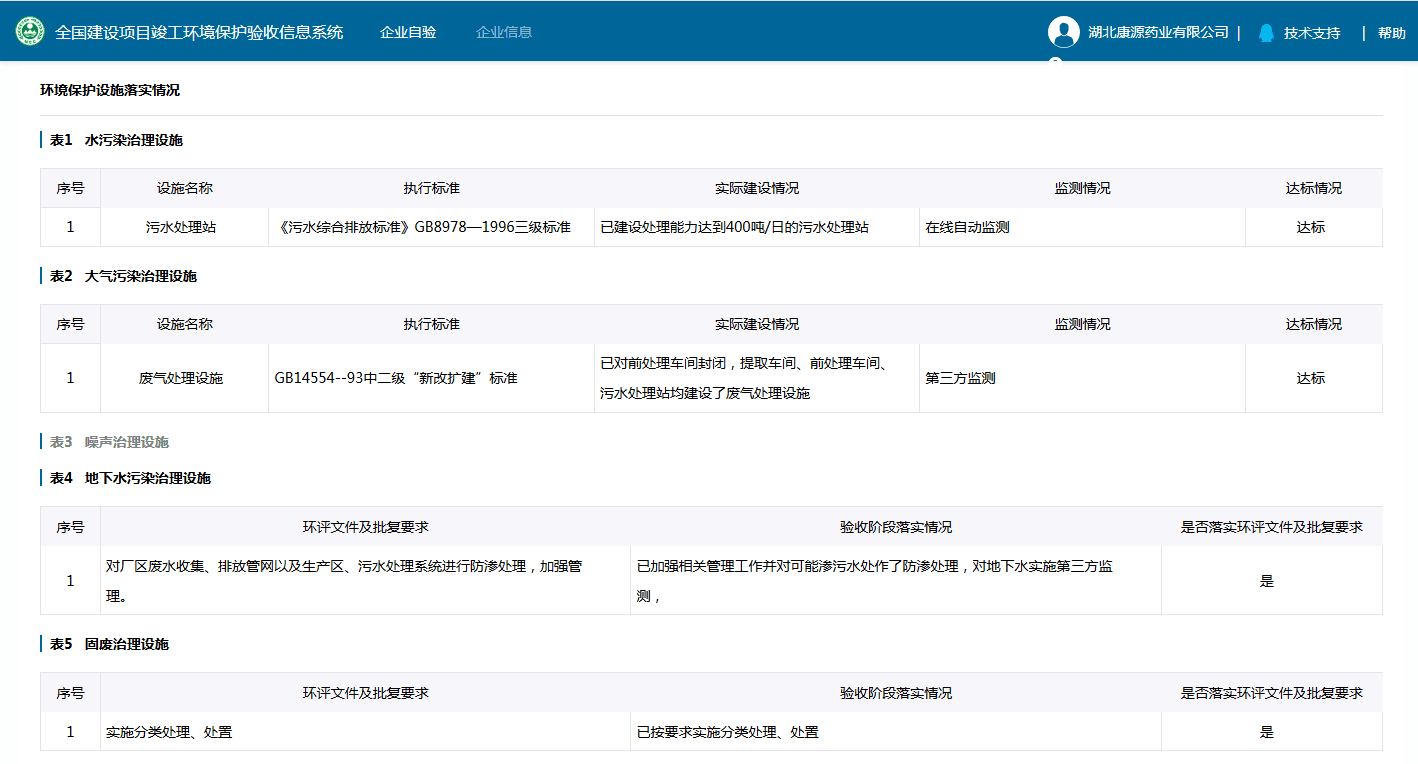Select the 废气处理设施 cell
Screen dimensions: 1418x764
(184, 378)
